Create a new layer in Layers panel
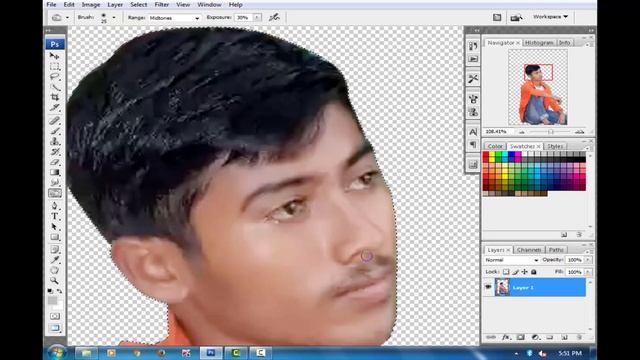The image size is (640, 360). 564,337
